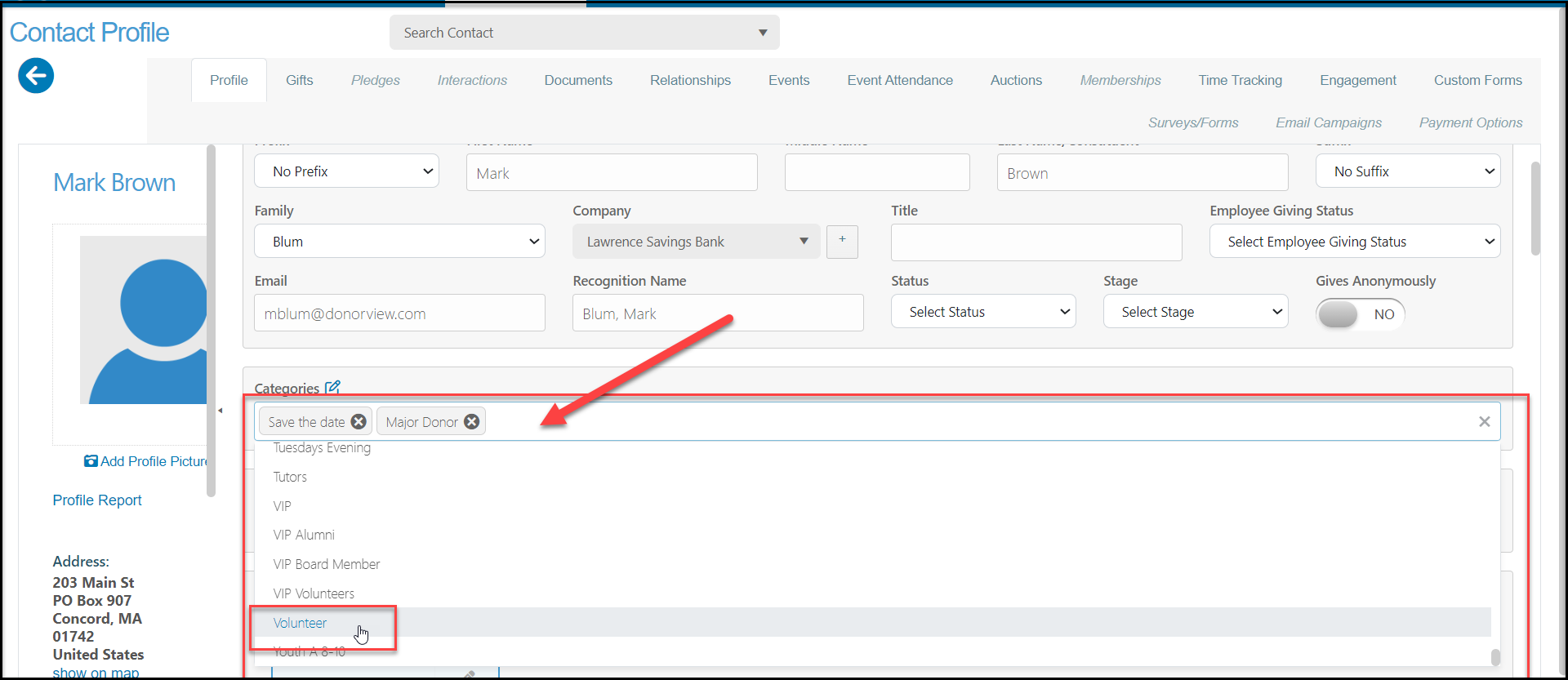
Task: Click the Categories edit pencil icon
Action: click(x=332, y=388)
